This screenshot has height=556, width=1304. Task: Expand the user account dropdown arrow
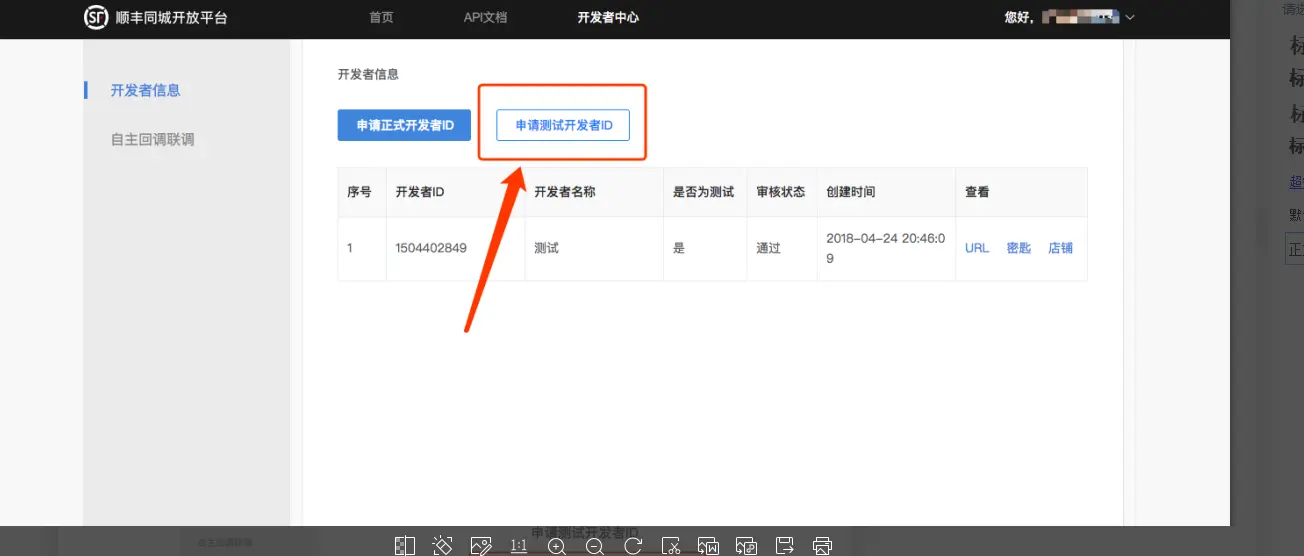1130,17
